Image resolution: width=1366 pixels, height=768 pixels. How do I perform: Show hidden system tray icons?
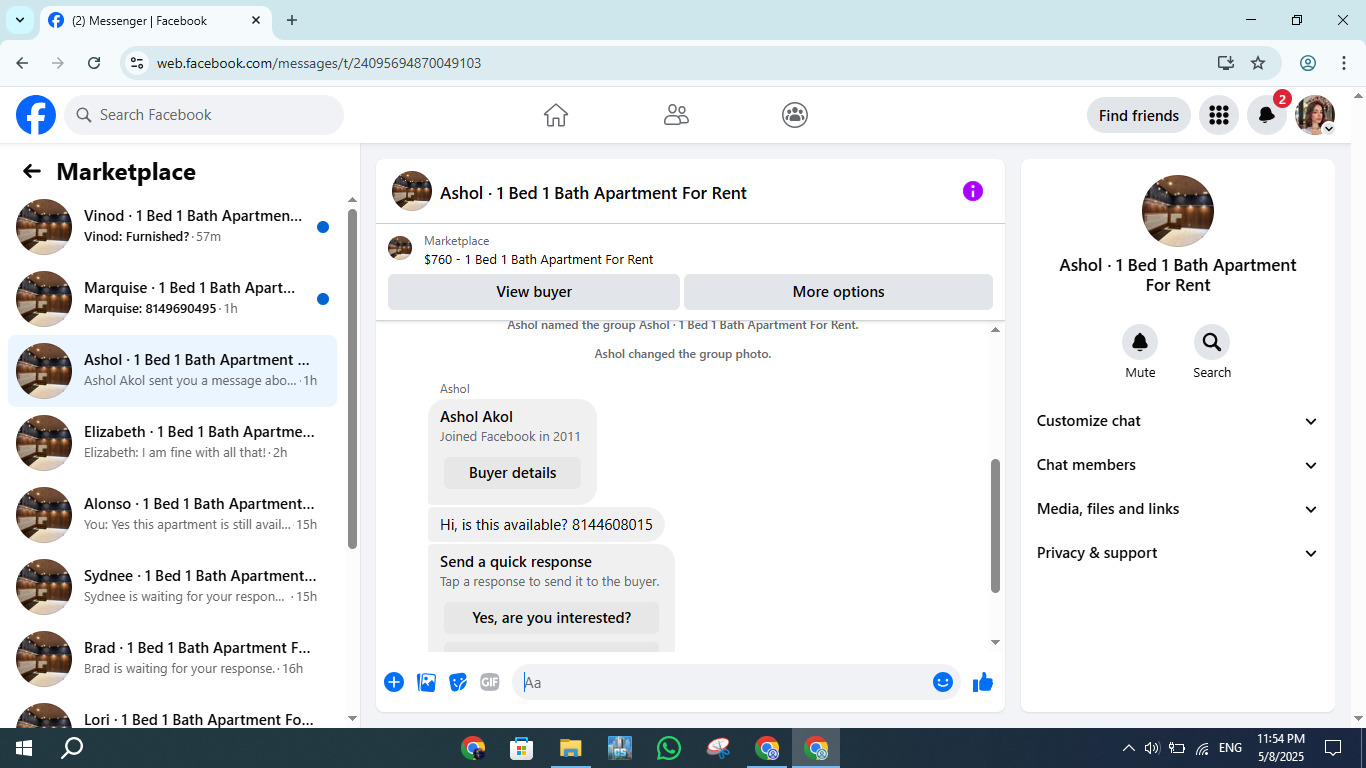tap(1129, 748)
